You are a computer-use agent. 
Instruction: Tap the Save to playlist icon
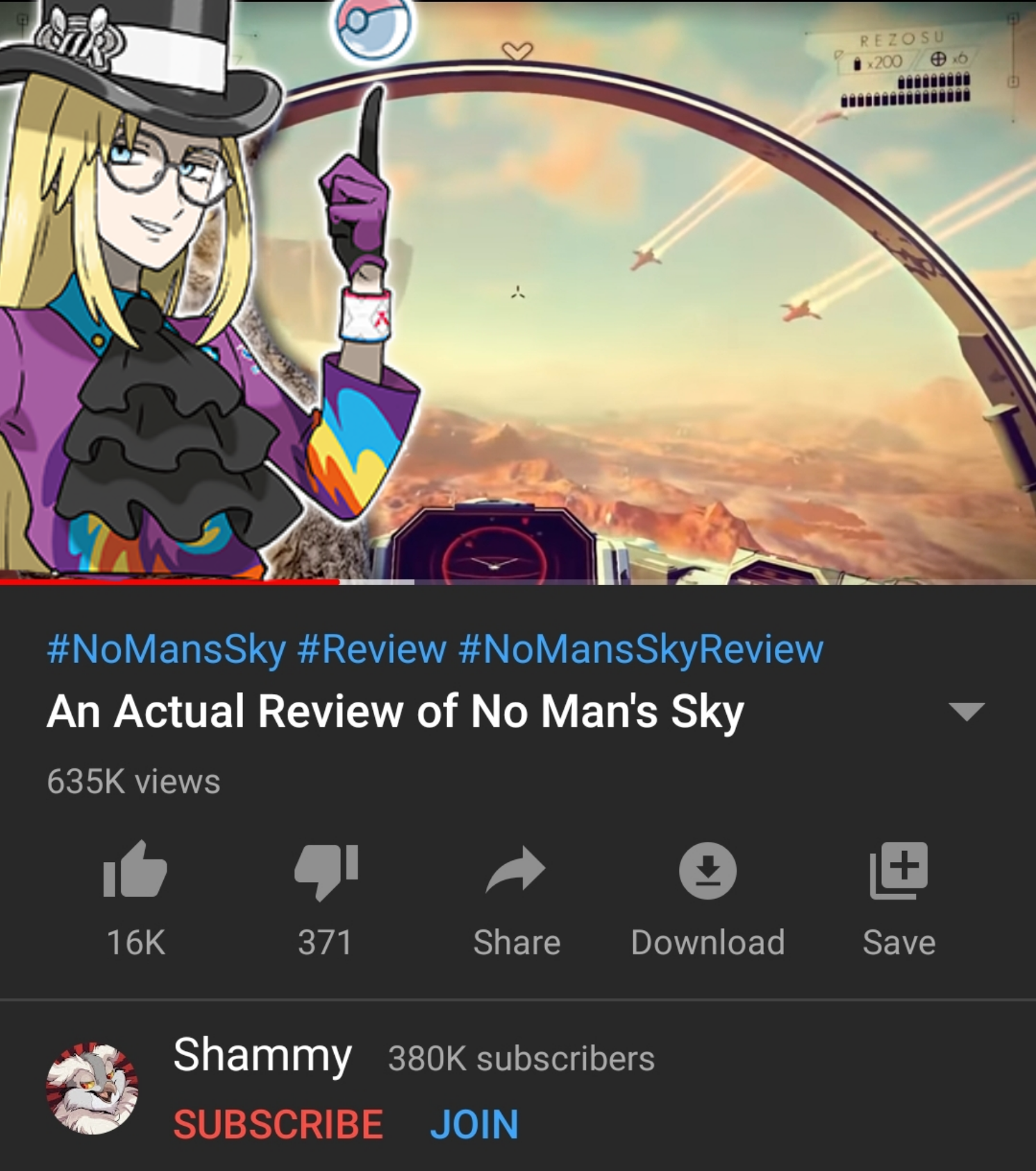[899, 870]
